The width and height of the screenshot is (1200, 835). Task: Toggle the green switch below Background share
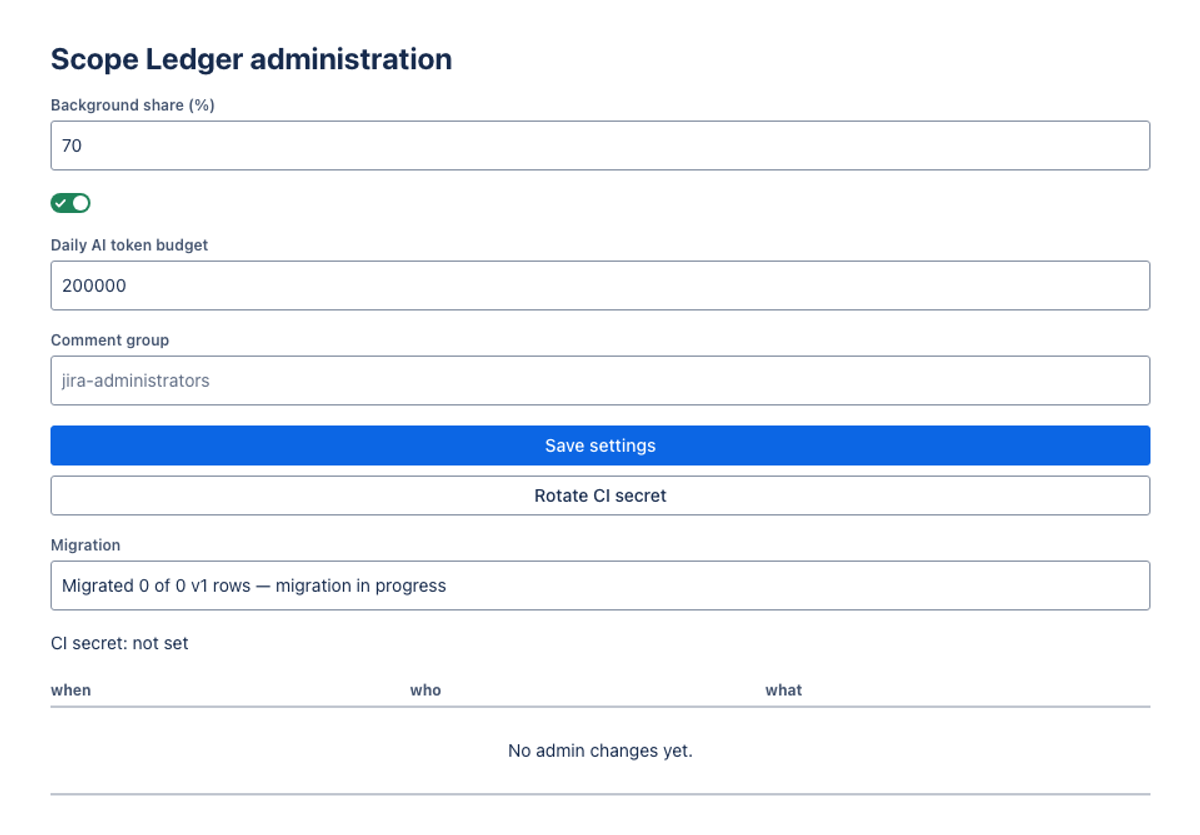[x=71, y=203]
